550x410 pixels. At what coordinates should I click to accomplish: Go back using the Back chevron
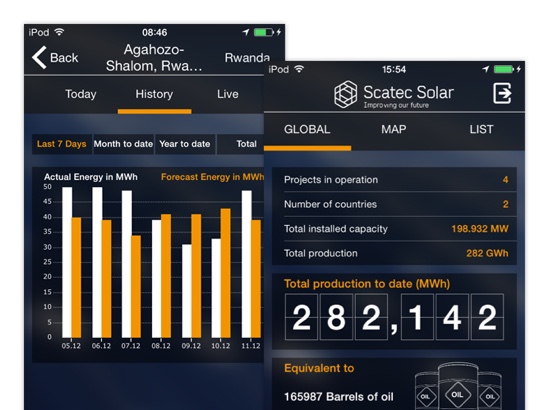[39, 57]
